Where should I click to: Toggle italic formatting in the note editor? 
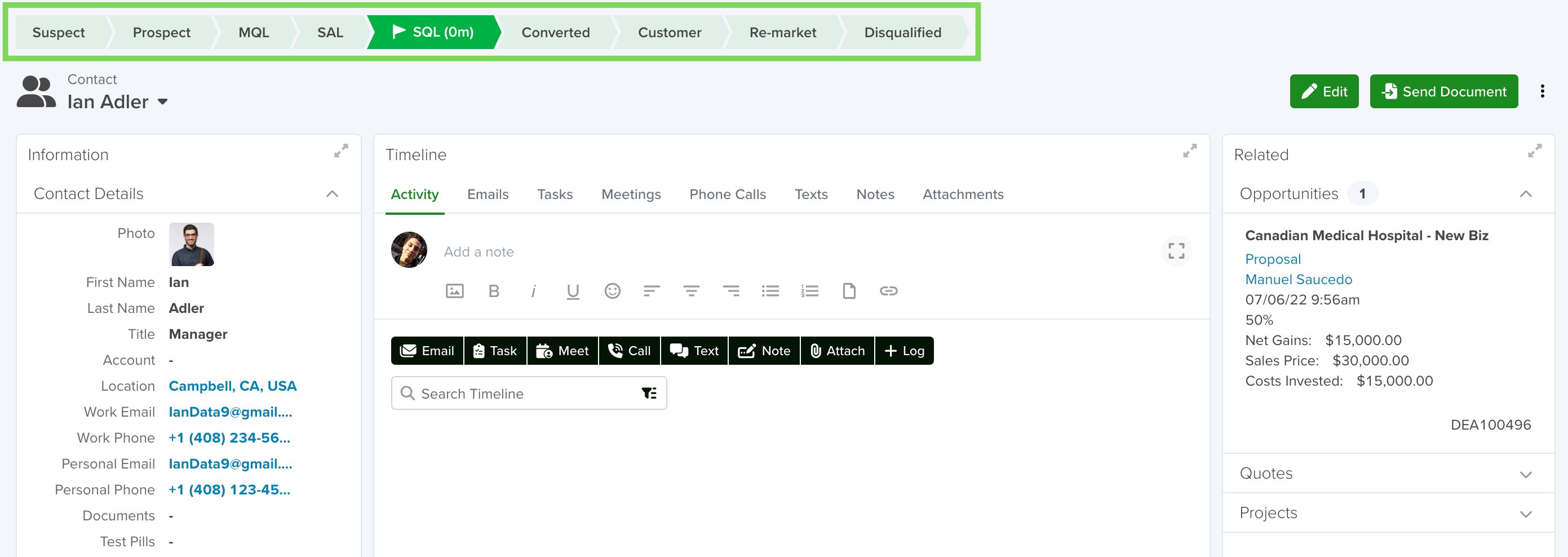(533, 291)
